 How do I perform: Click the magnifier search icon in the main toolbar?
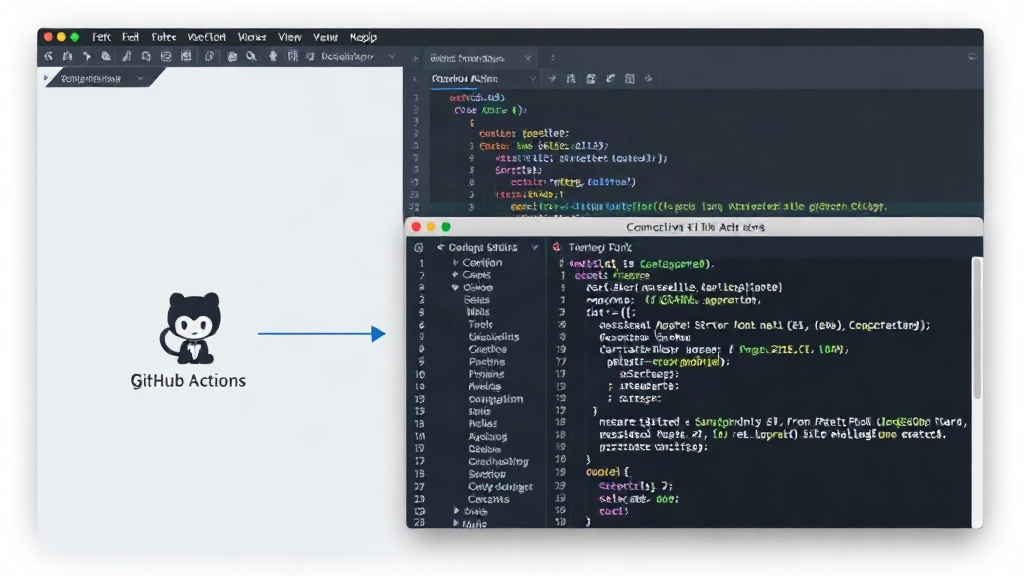point(251,57)
